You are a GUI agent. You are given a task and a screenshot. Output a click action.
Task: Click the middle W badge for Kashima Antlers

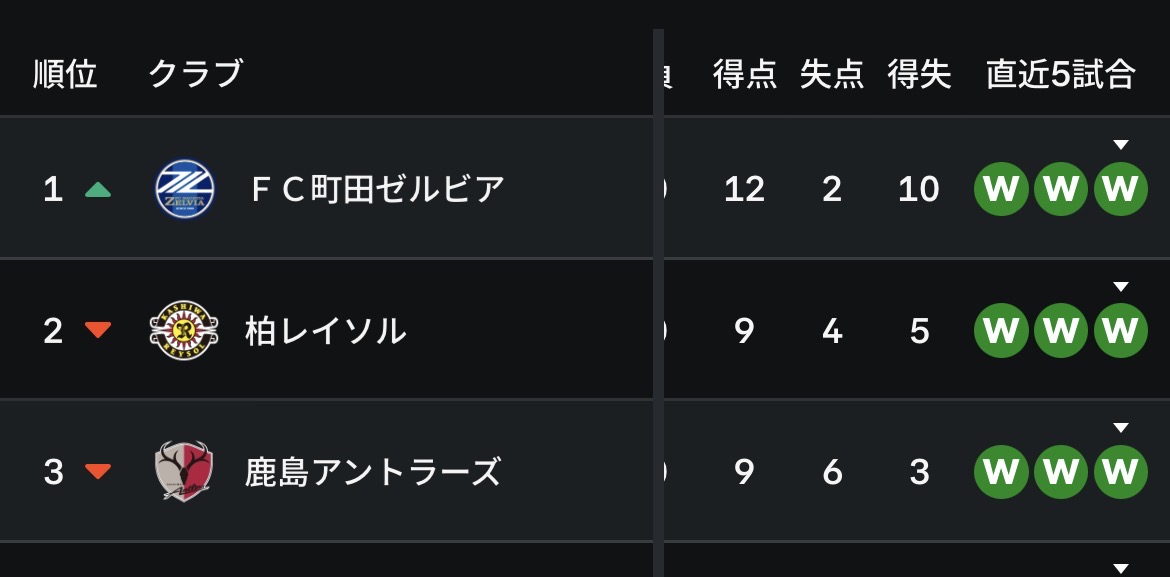click(x=1060, y=472)
